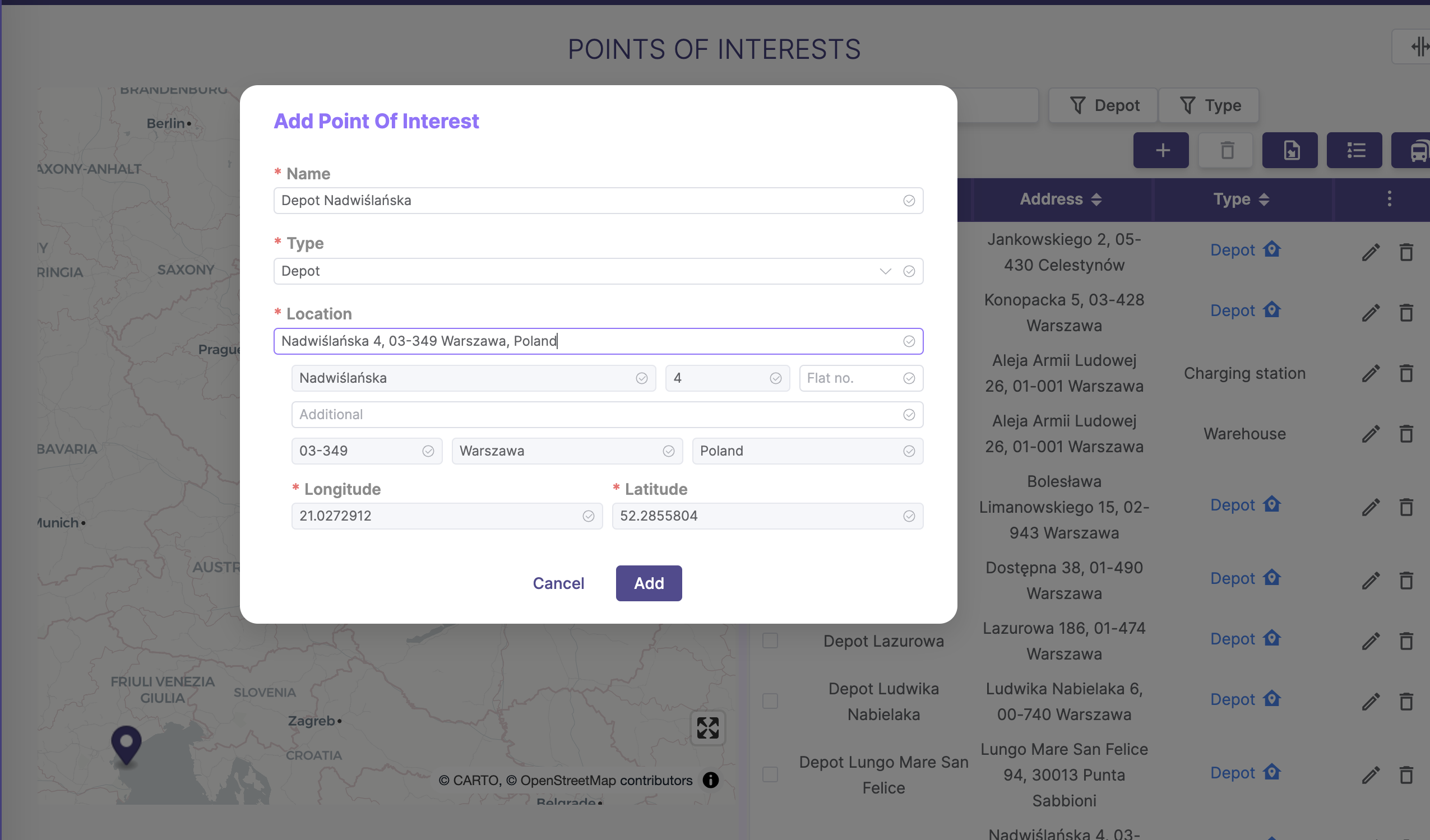Image resolution: width=1430 pixels, height=840 pixels.
Task: Cancel the Add Point Of Interest dialog
Action: (x=558, y=583)
